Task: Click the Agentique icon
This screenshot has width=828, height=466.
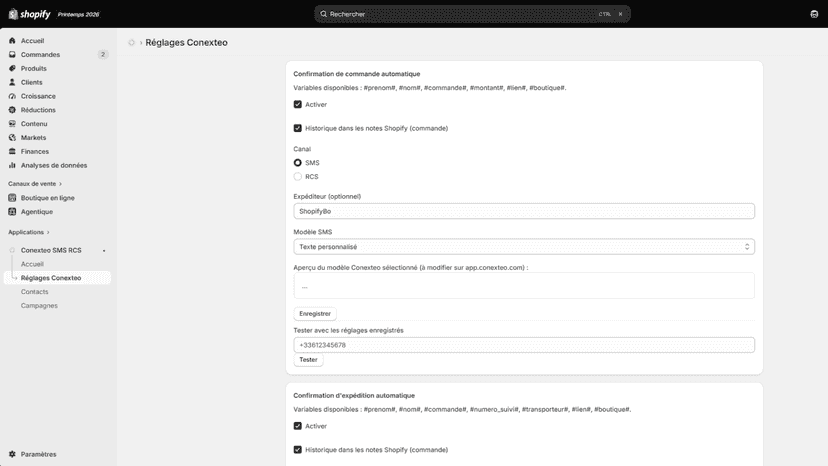Action: point(12,211)
